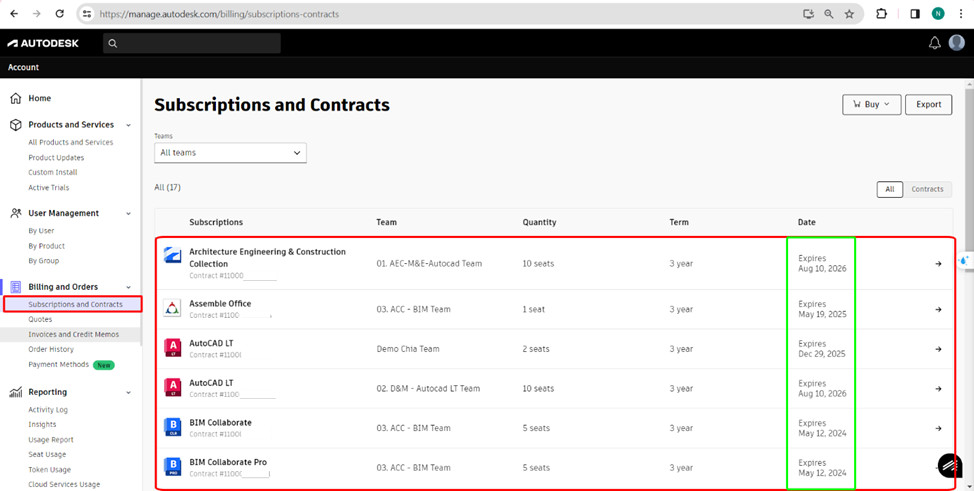
Task: Collapse the Billing and Orders section chevron
Action: tap(129, 287)
